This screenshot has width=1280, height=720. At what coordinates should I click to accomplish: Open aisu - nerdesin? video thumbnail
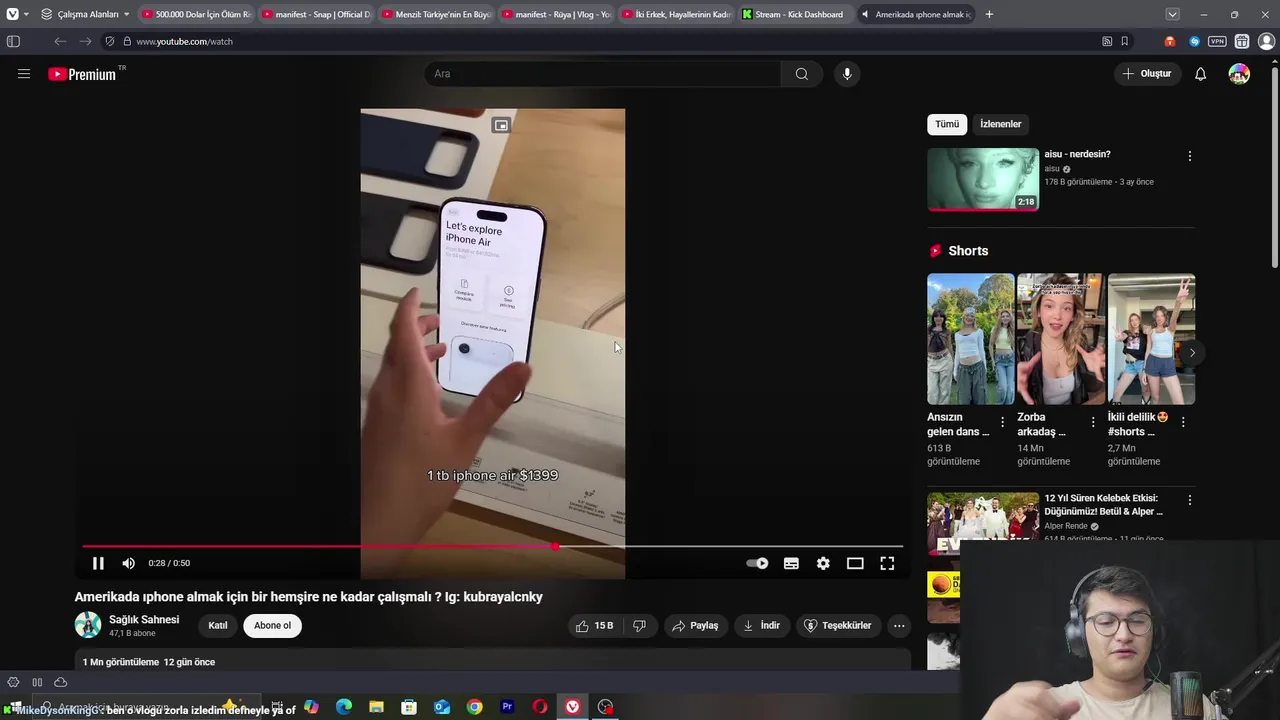[x=983, y=179]
